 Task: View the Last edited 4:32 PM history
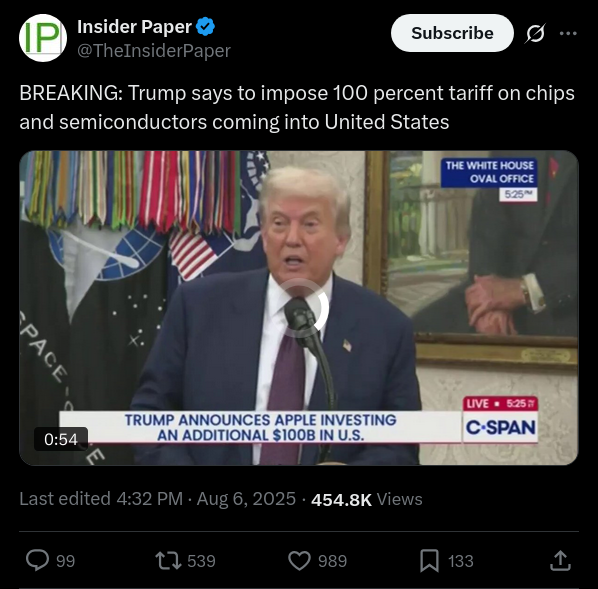click(101, 499)
